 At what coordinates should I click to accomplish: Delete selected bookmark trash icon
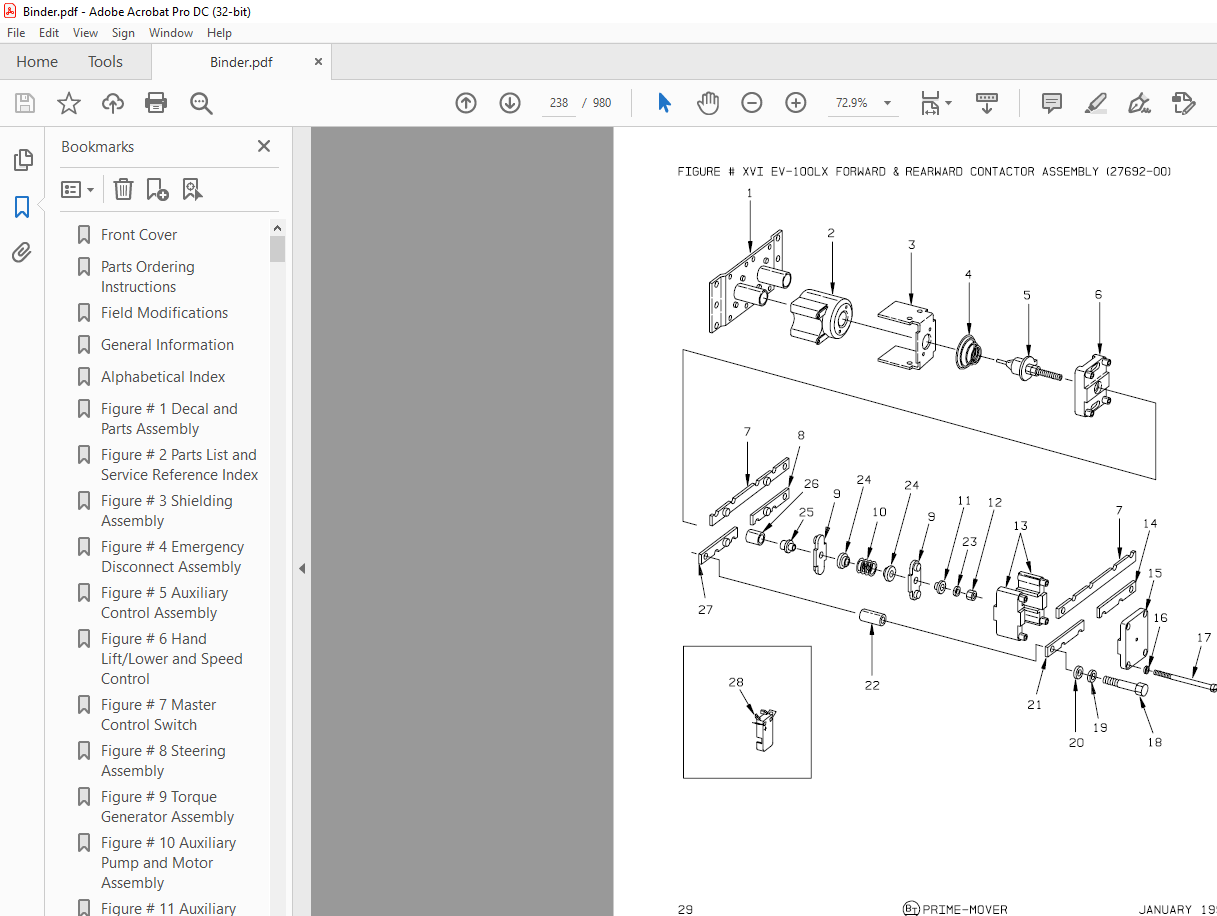click(x=123, y=189)
